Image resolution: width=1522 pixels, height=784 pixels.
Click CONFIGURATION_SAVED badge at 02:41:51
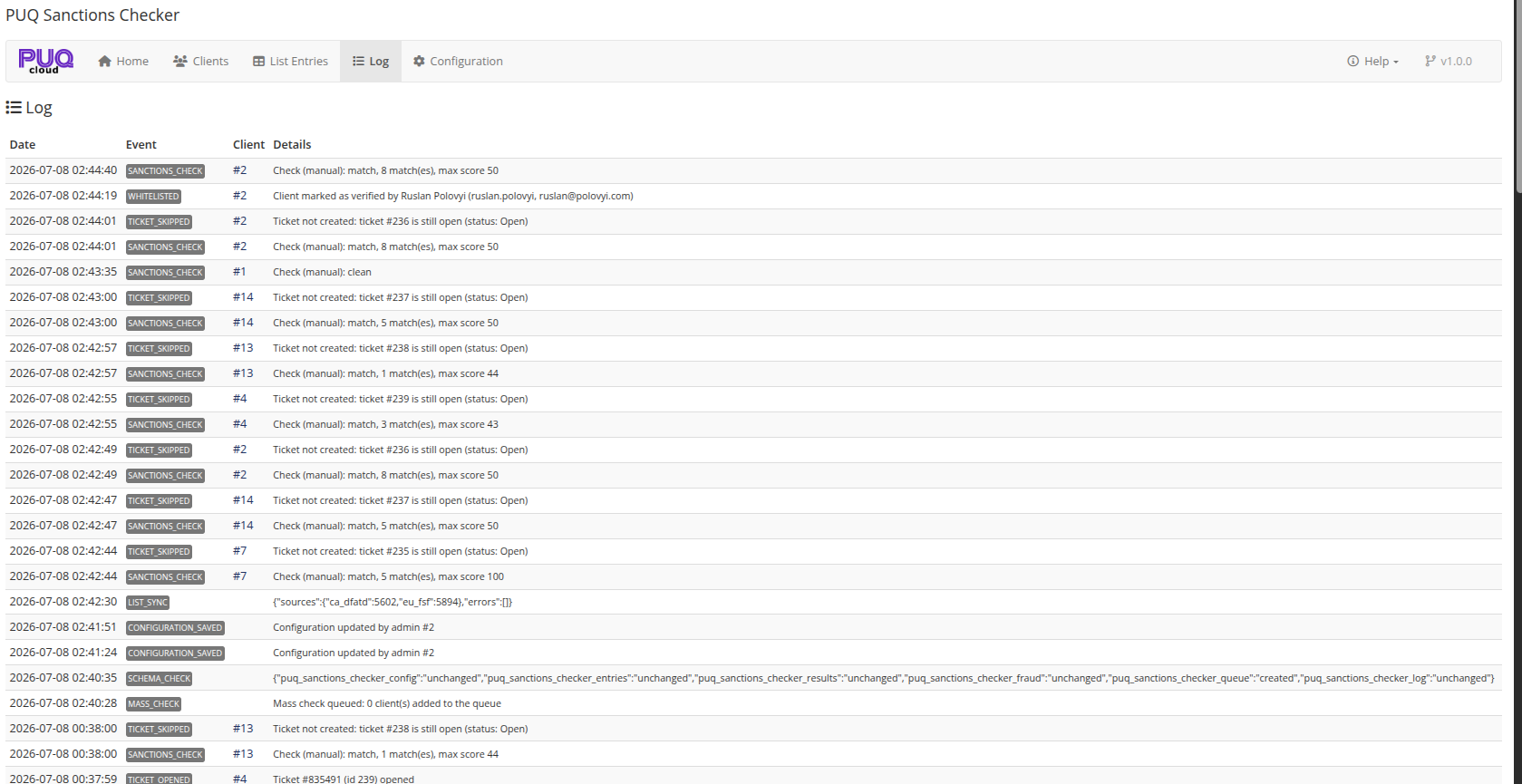[175, 627]
